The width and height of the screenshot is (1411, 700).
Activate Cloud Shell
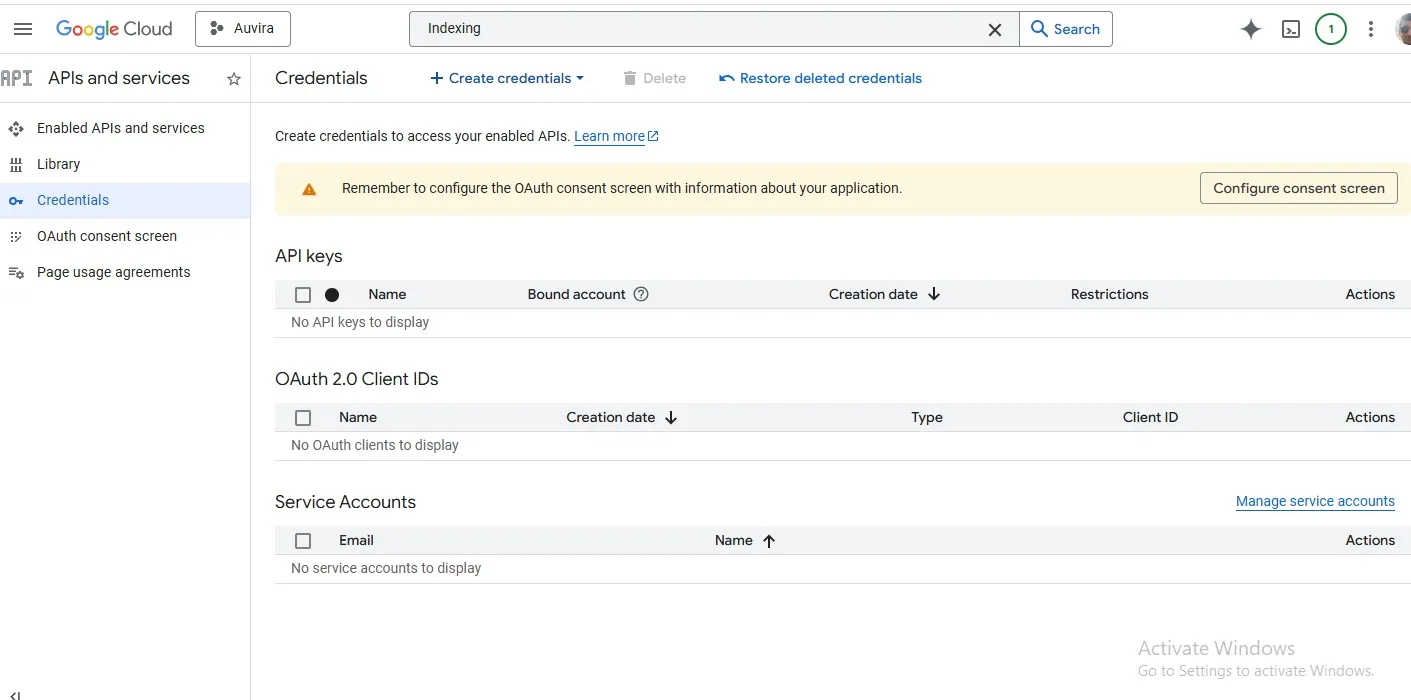(1290, 29)
